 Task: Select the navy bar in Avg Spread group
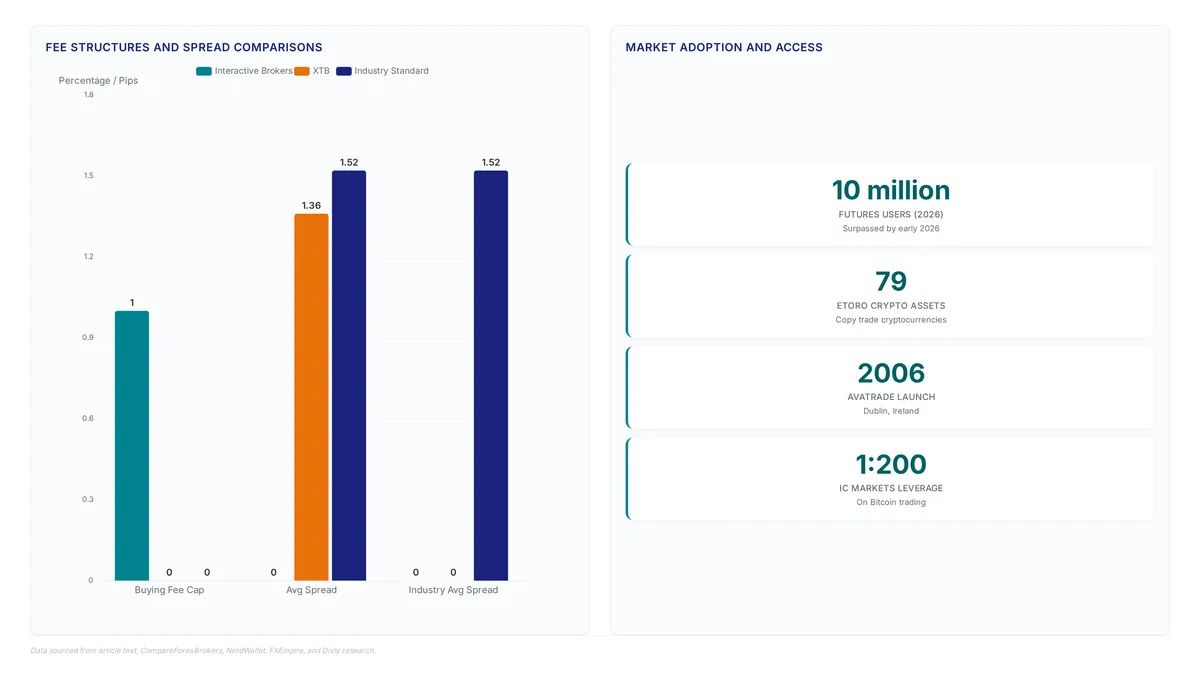pos(349,375)
